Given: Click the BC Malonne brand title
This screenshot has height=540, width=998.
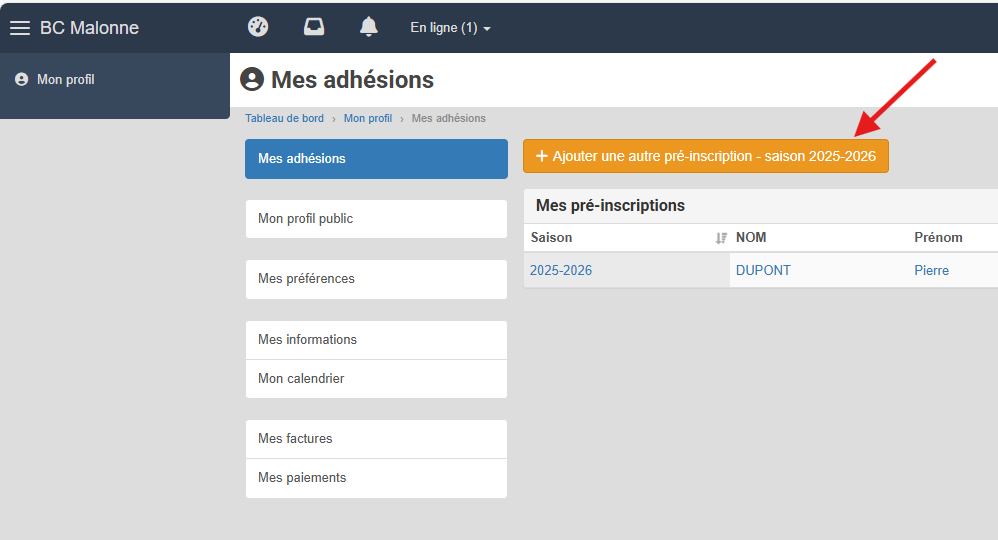Looking at the screenshot, I should tap(89, 28).
